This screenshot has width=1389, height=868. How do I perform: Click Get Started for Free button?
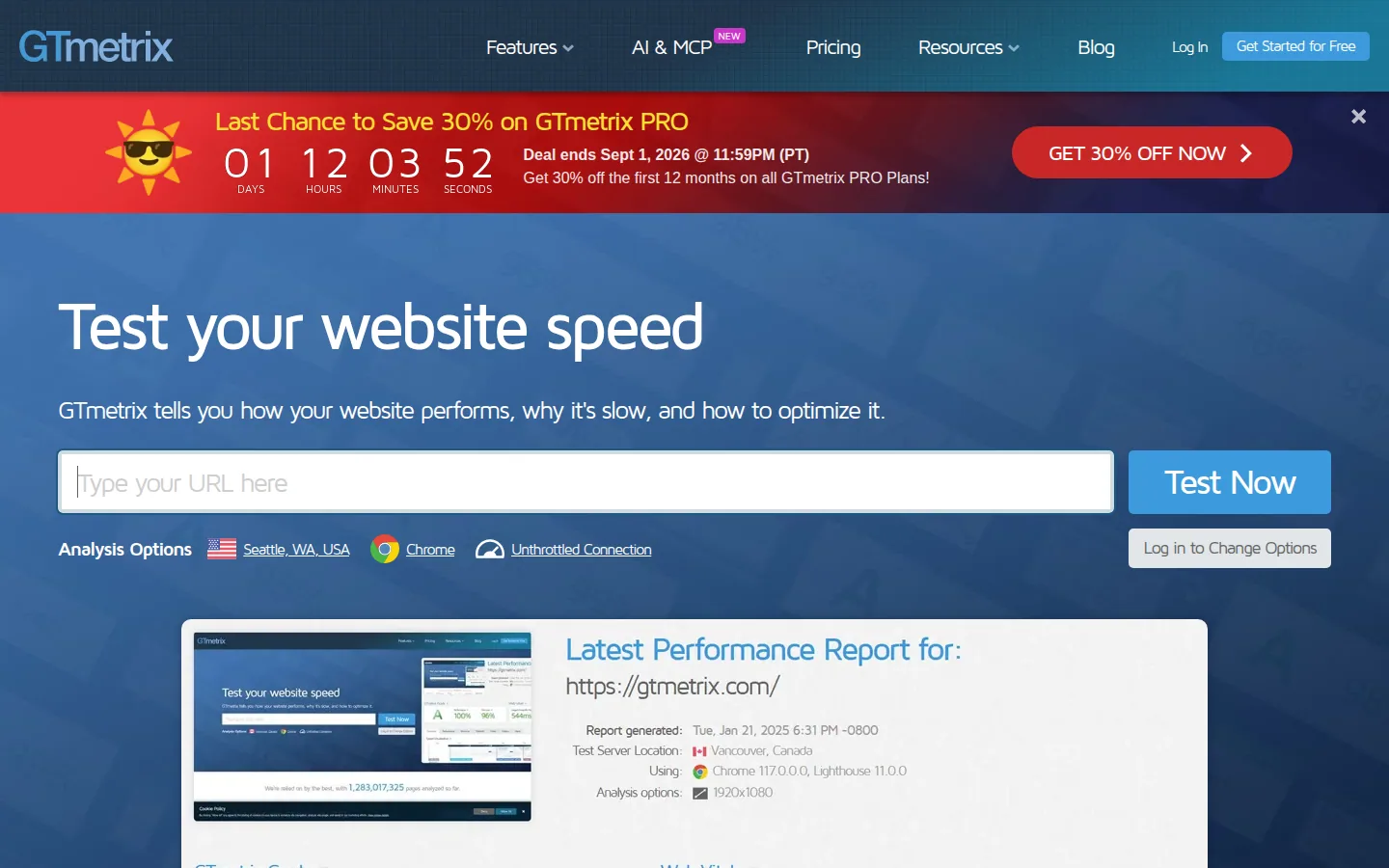[1295, 46]
